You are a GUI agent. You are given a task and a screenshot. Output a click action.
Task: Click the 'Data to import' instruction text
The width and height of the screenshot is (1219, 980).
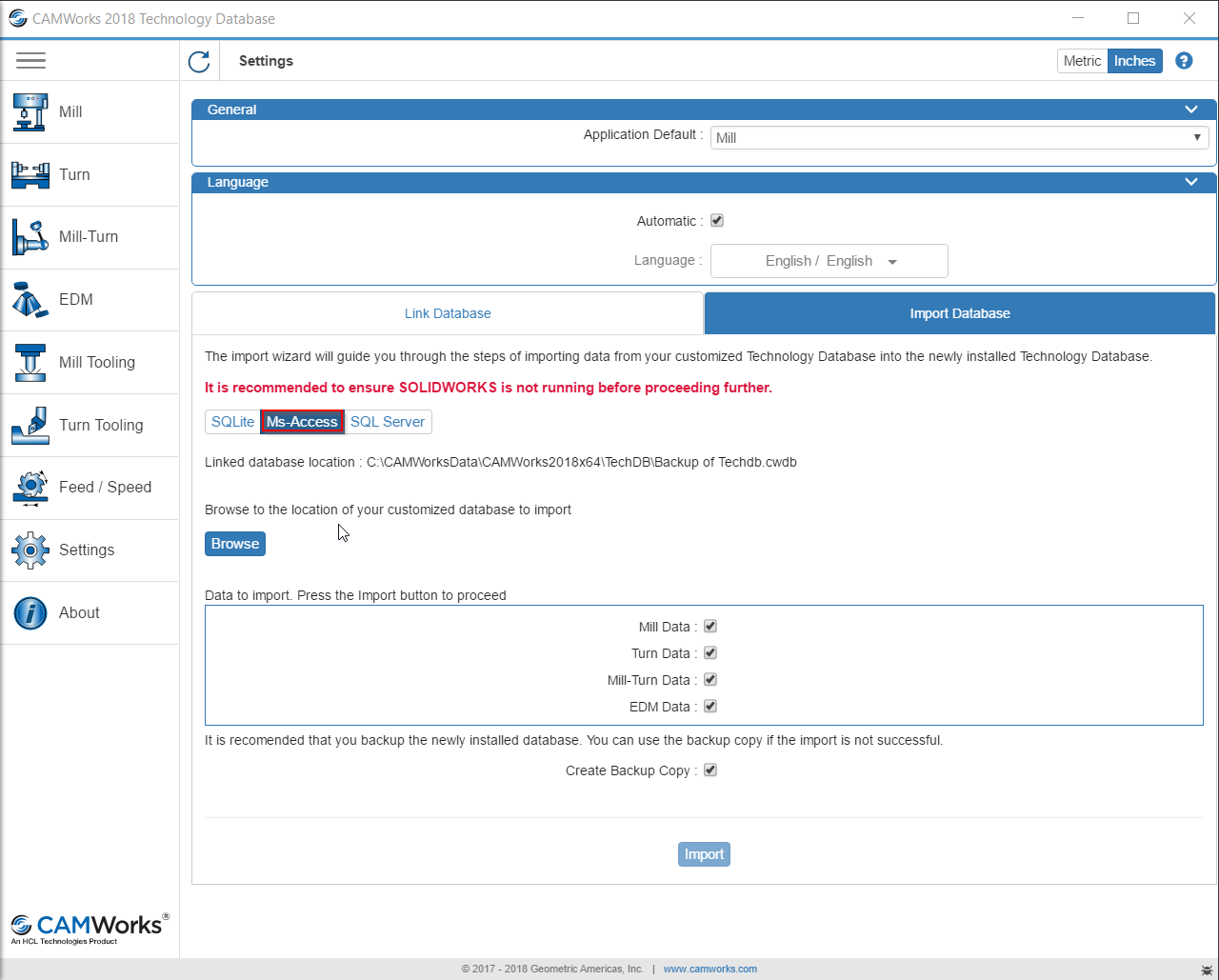pos(355,595)
